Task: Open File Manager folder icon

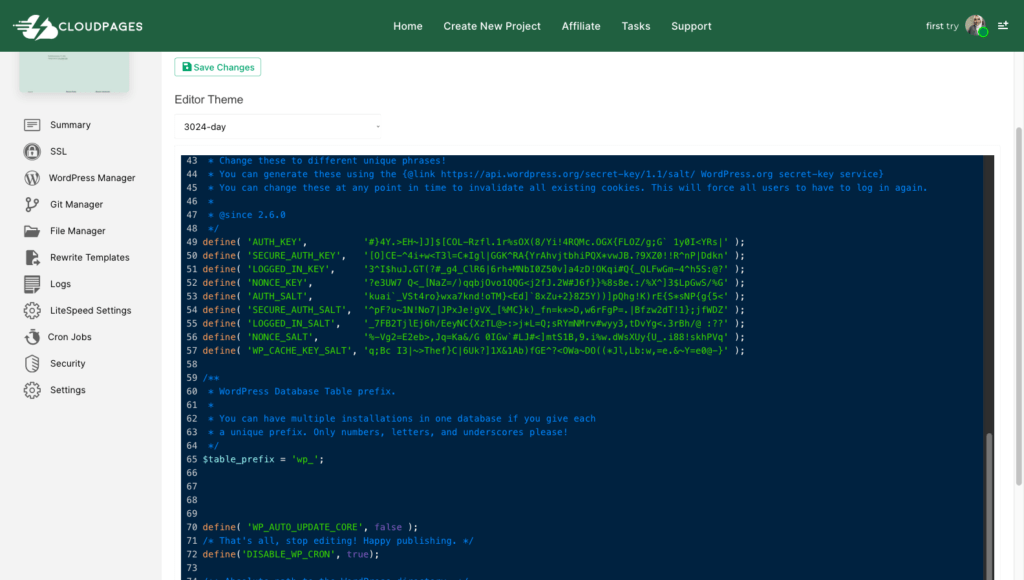Action: pyautogui.click(x=32, y=231)
